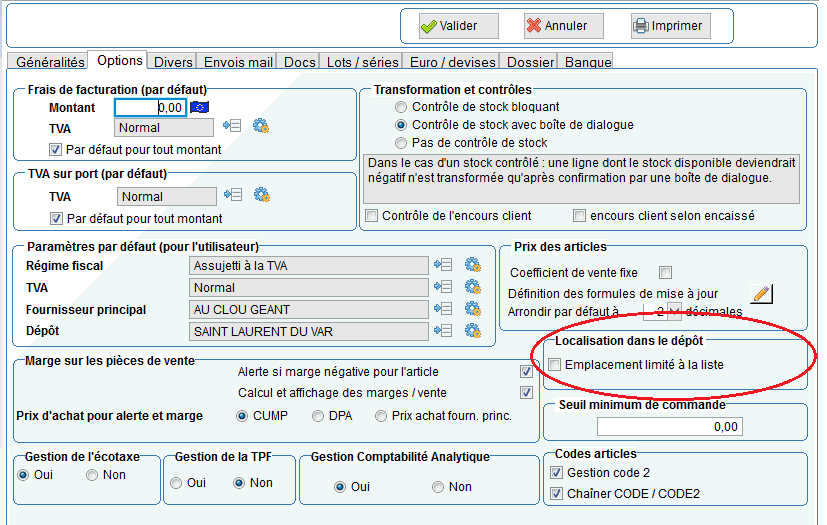827x525 pixels.
Task: Select Pas de contrôle de stock
Action: pyautogui.click(x=401, y=143)
